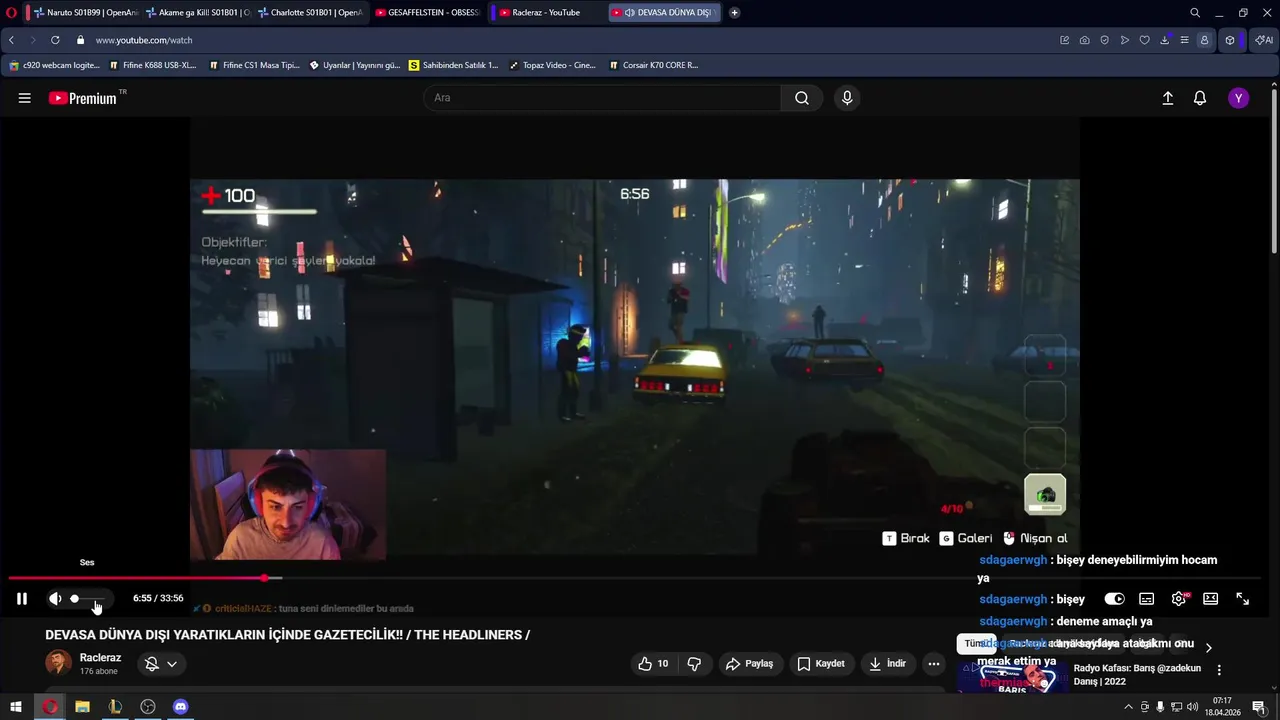
Task: Open YouTube notifications bell
Action: [1200, 98]
